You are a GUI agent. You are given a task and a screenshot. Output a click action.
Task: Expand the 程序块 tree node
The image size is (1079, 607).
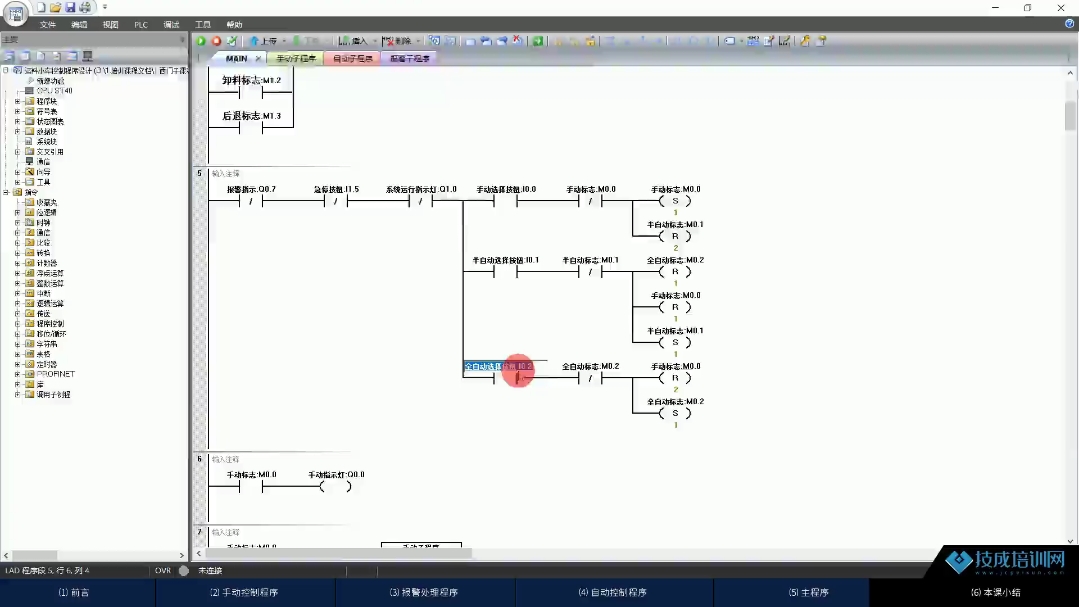pyautogui.click(x=17, y=101)
